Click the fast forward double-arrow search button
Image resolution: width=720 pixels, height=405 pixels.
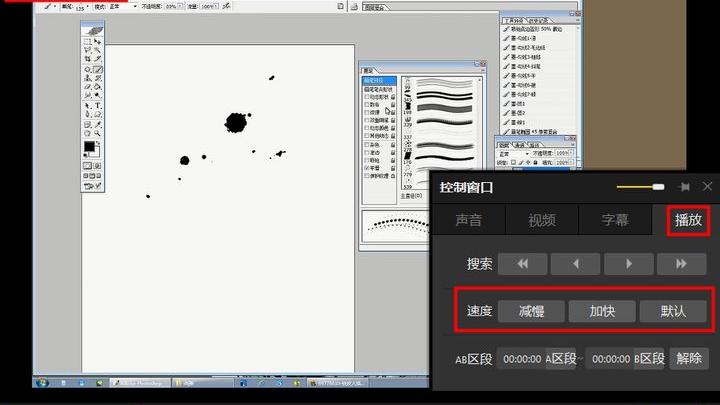coord(681,264)
